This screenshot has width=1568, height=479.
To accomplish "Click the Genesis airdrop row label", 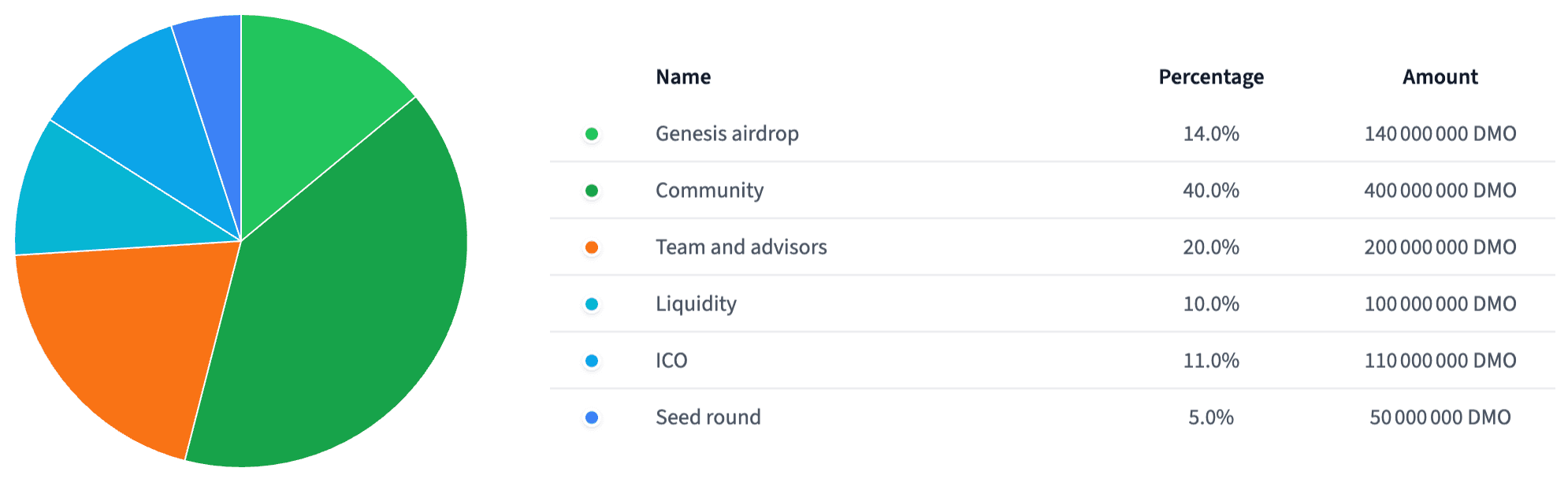I will [x=727, y=134].
